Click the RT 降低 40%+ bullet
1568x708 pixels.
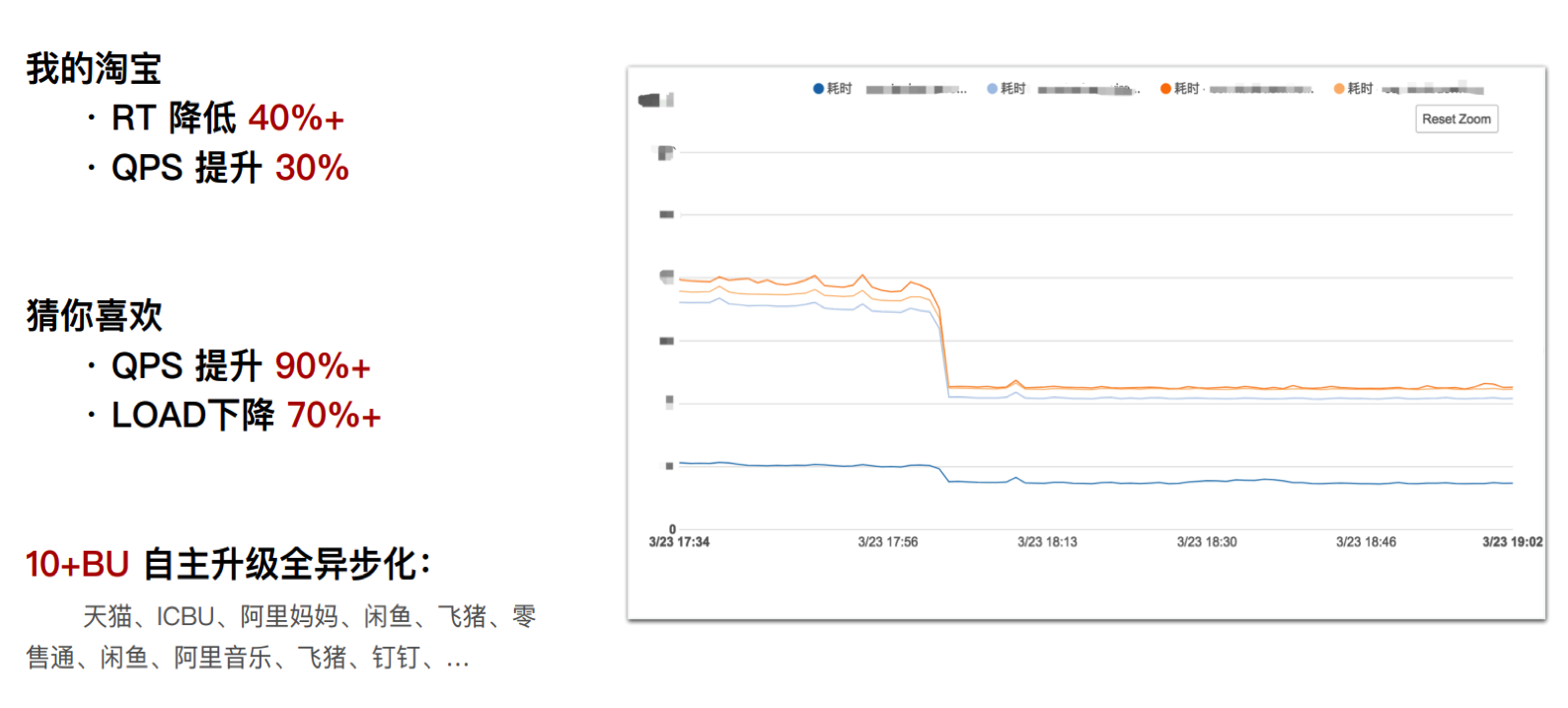point(216,118)
